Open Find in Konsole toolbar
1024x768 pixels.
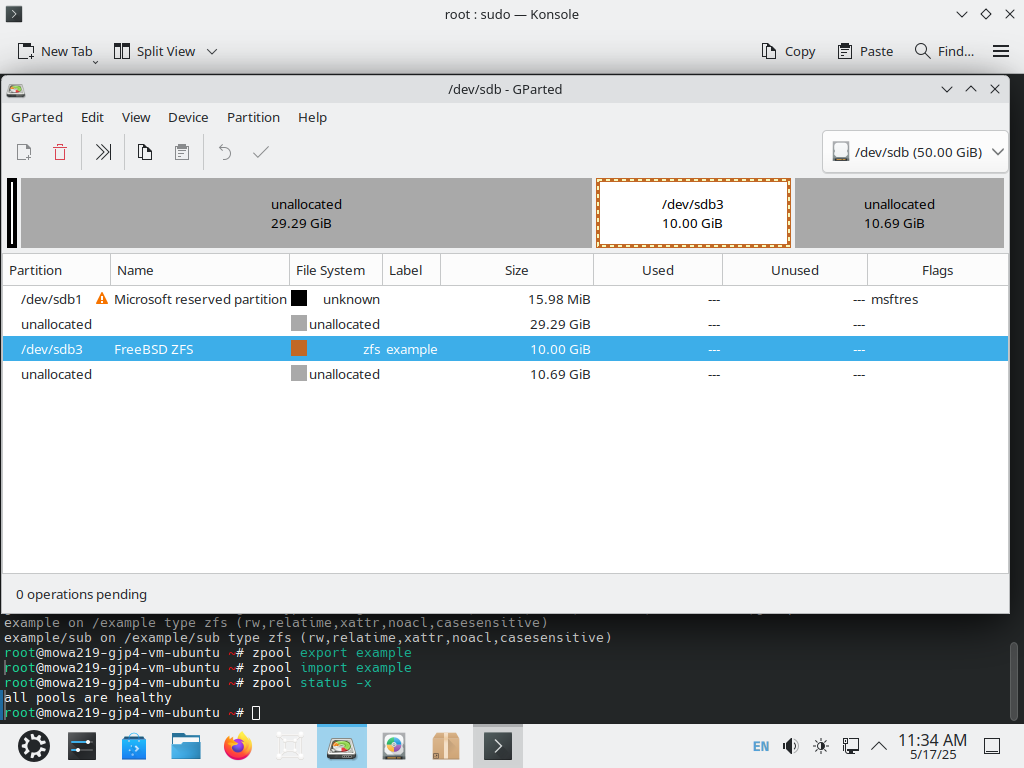[944, 52]
